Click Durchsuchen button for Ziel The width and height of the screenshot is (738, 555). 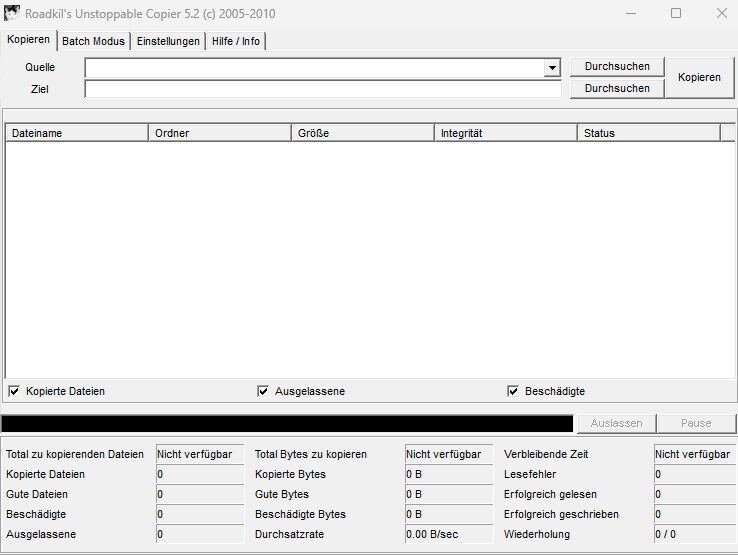(x=617, y=88)
